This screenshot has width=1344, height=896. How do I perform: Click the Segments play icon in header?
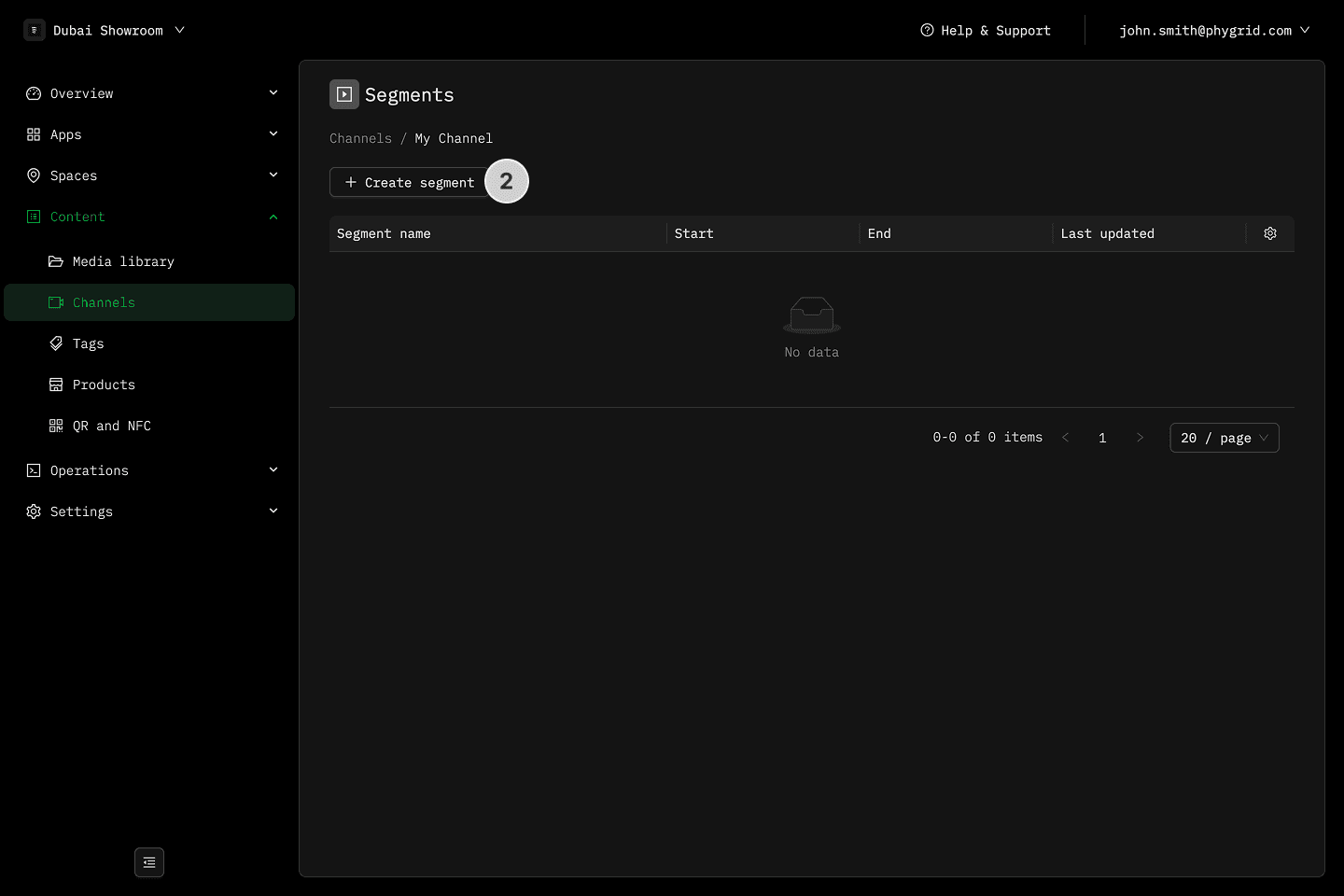[x=344, y=94]
